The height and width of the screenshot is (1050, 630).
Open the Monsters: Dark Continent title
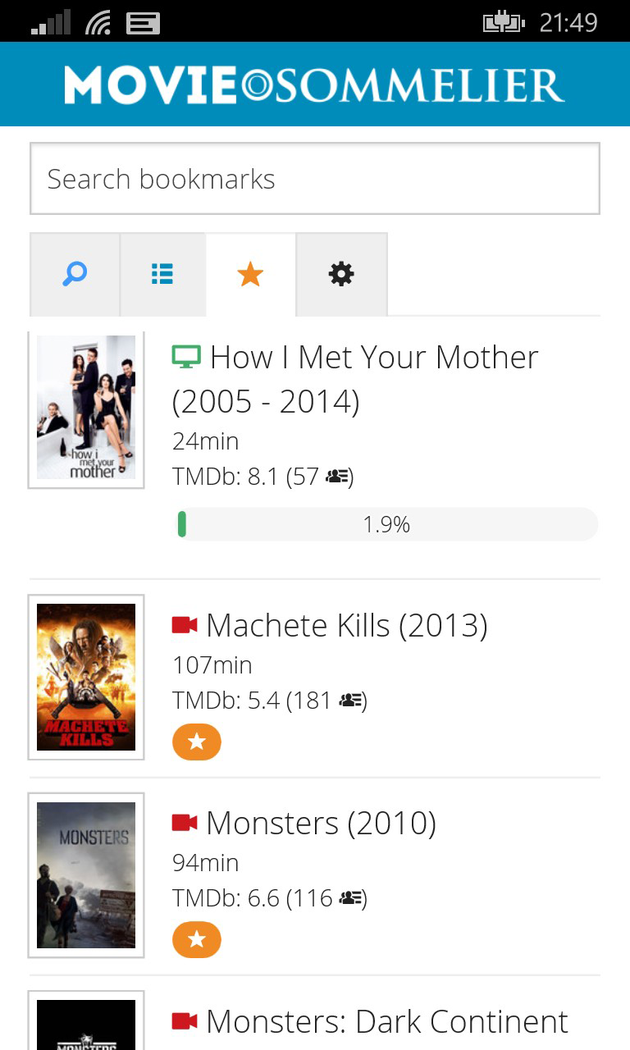pos(386,1022)
